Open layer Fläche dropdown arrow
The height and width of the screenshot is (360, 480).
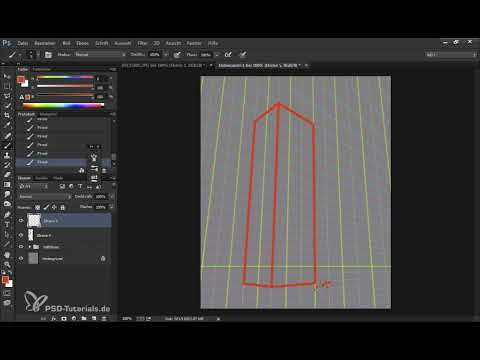pos(111,207)
